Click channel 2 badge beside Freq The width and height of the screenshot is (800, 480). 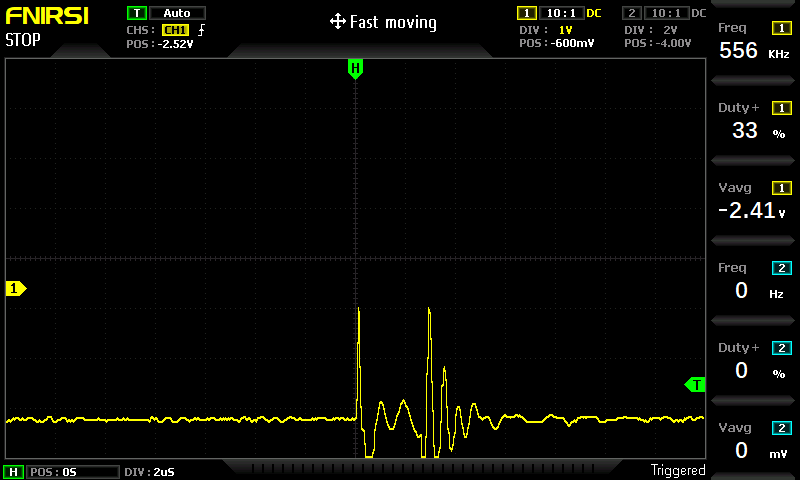[x=782, y=268]
